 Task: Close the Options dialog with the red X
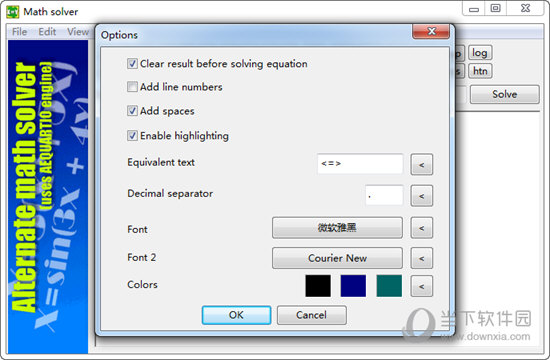click(431, 32)
